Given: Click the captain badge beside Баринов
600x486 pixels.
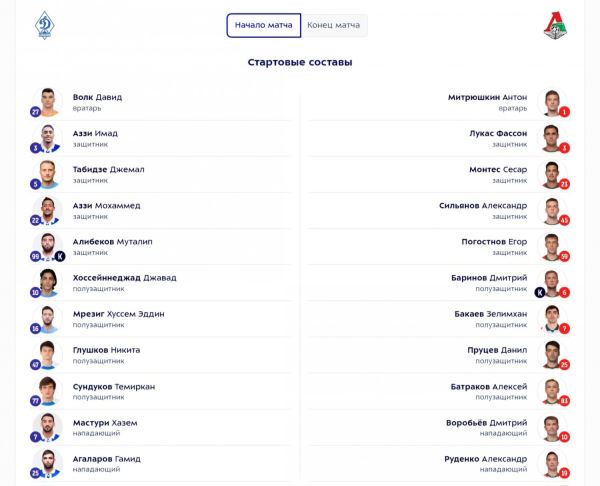Looking at the screenshot, I should 541,292.
